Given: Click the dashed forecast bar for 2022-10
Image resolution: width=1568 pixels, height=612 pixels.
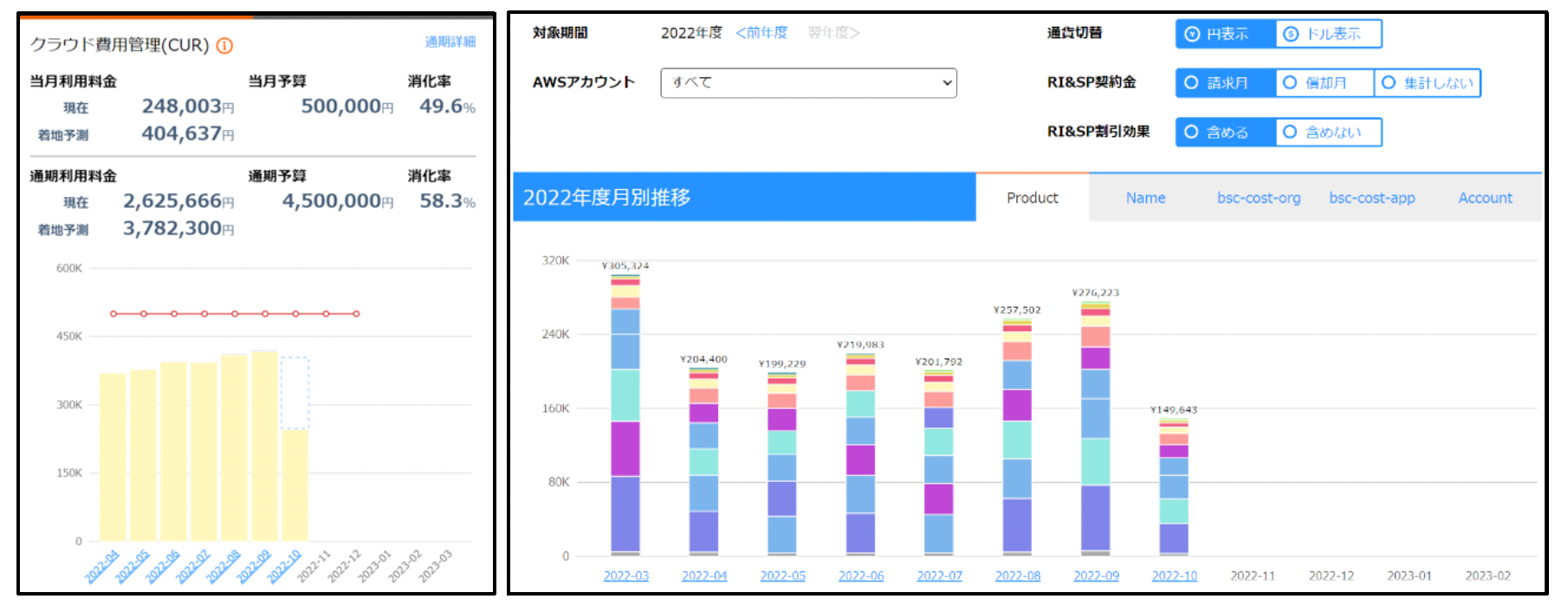Looking at the screenshot, I should tap(295, 393).
